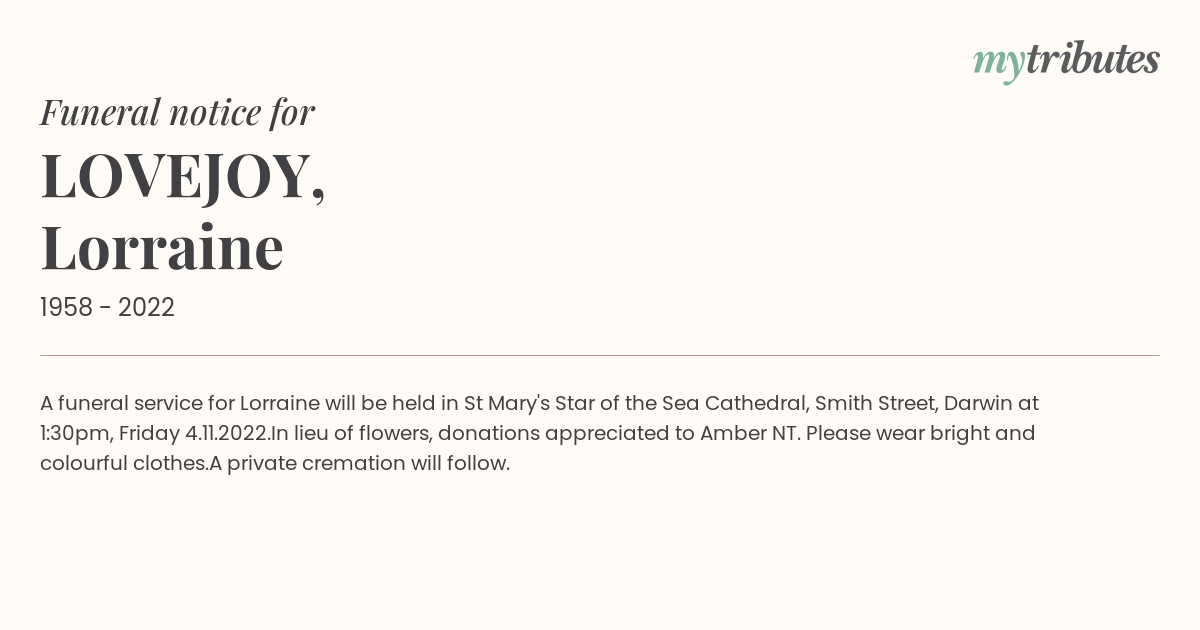Viewport: 1200px width, 630px height.
Task: Click the Amber NT charity name
Action: point(747,433)
